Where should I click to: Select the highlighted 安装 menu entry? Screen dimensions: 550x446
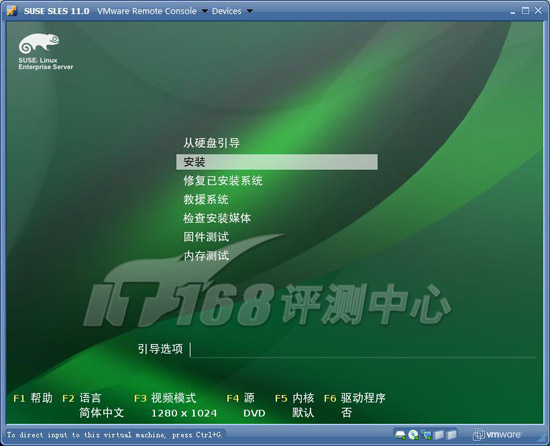[277, 162]
